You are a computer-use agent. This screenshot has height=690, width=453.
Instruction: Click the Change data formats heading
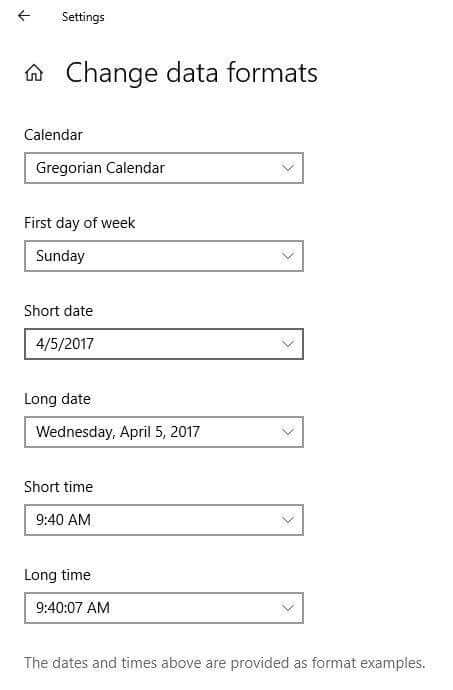point(192,73)
